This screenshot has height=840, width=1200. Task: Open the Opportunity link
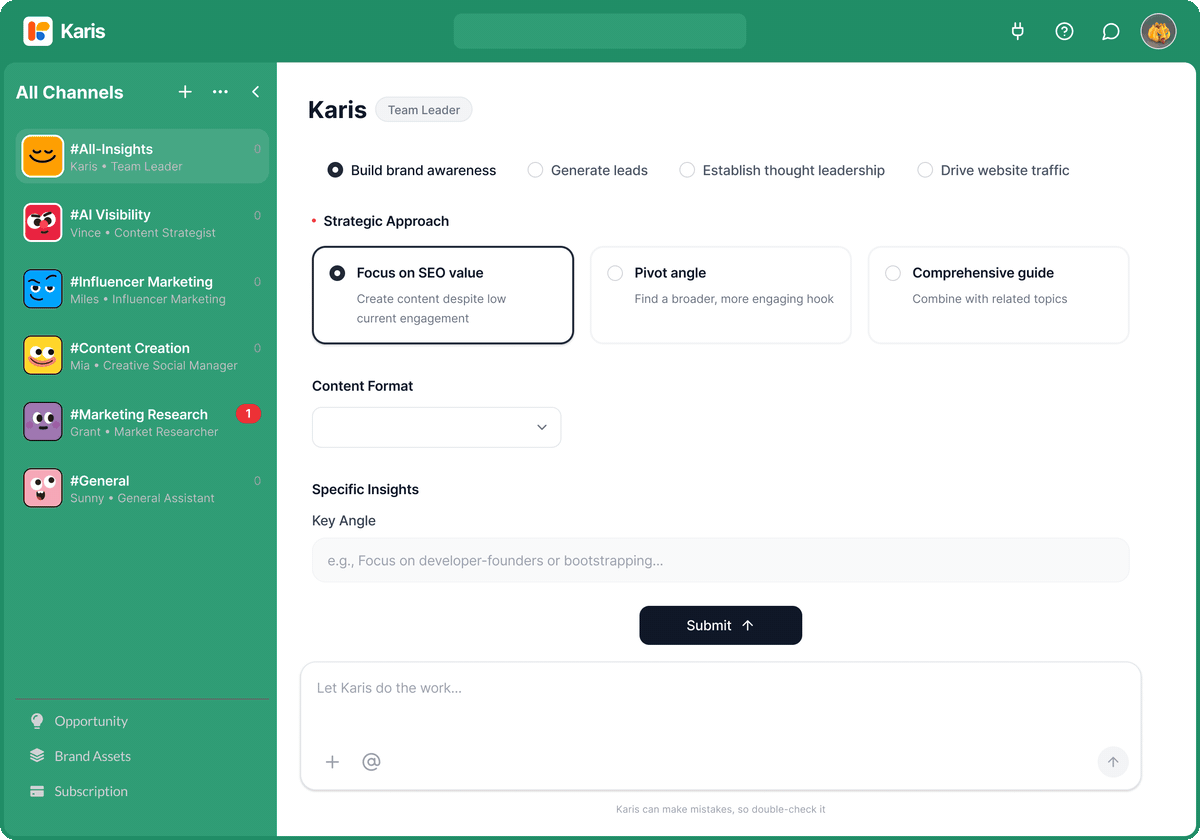pyautogui.click(x=91, y=721)
